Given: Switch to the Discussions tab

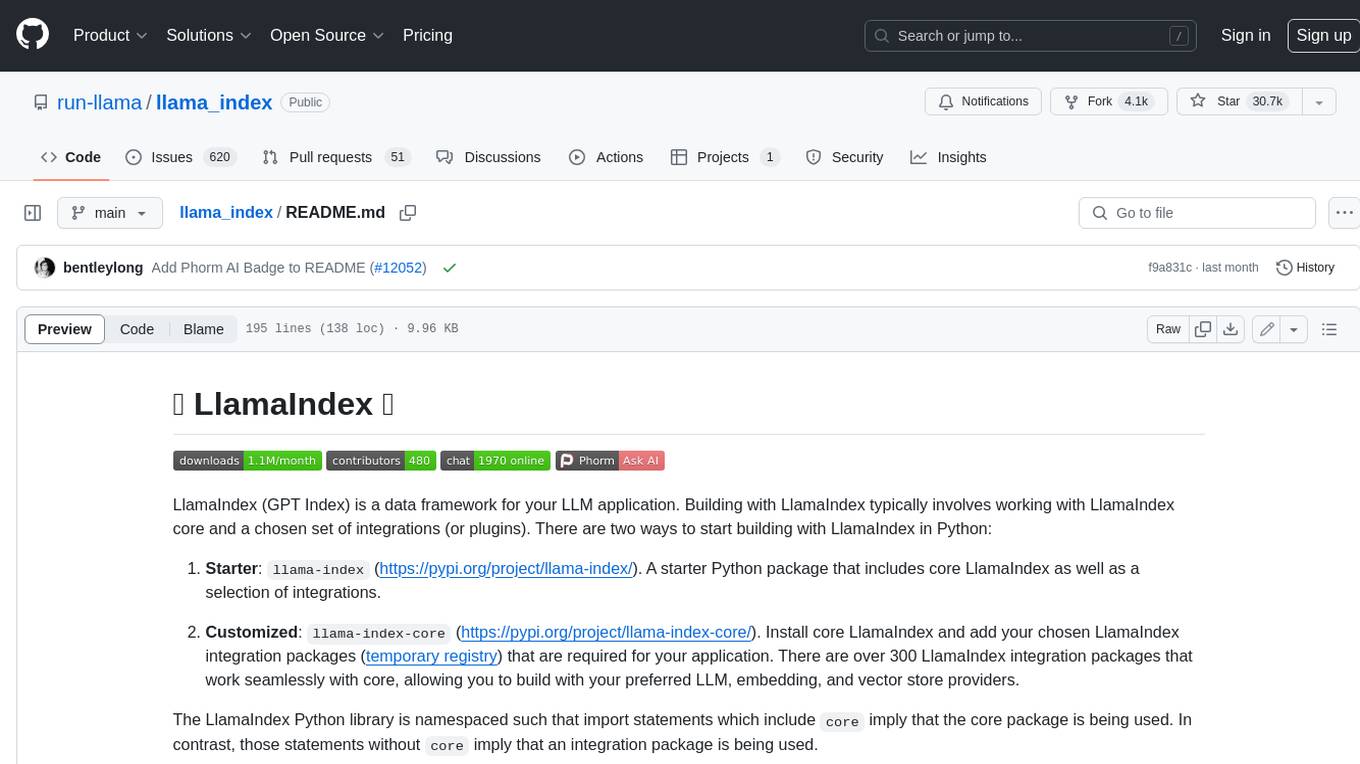Looking at the screenshot, I should pyautogui.click(x=489, y=157).
